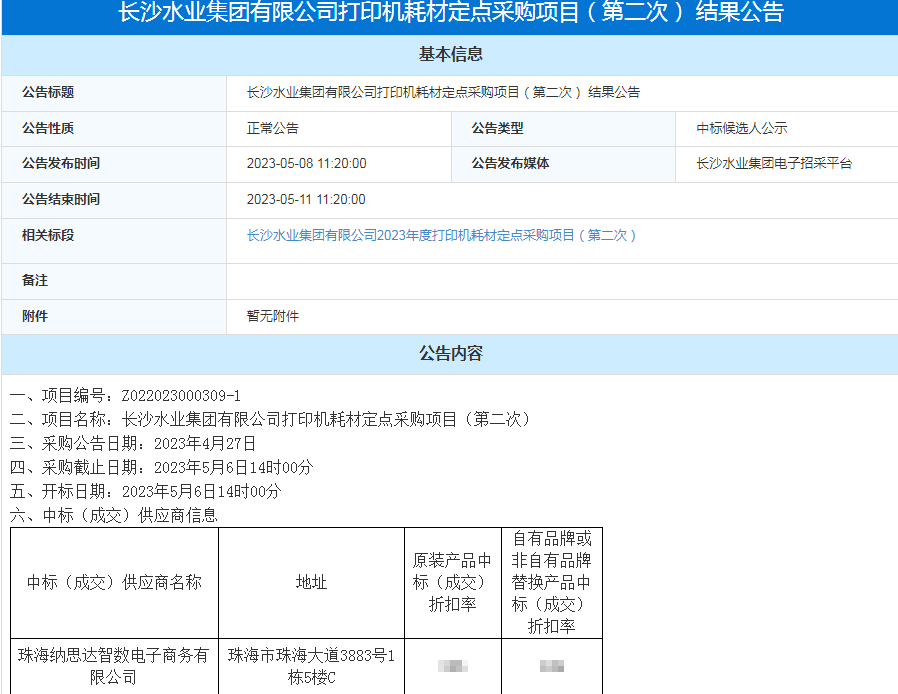Click the 四、采购截止日期 line

coord(162,468)
